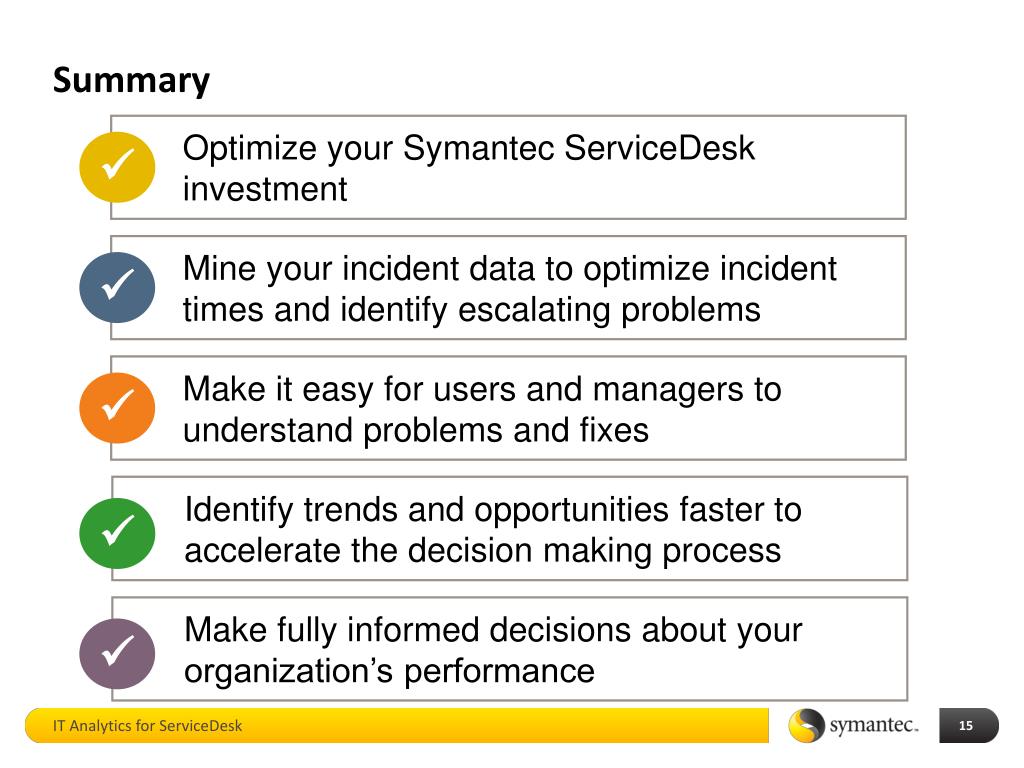Click the yellow footer bar
This screenshot has width=1024, height=768.
(x=396, y=726)
